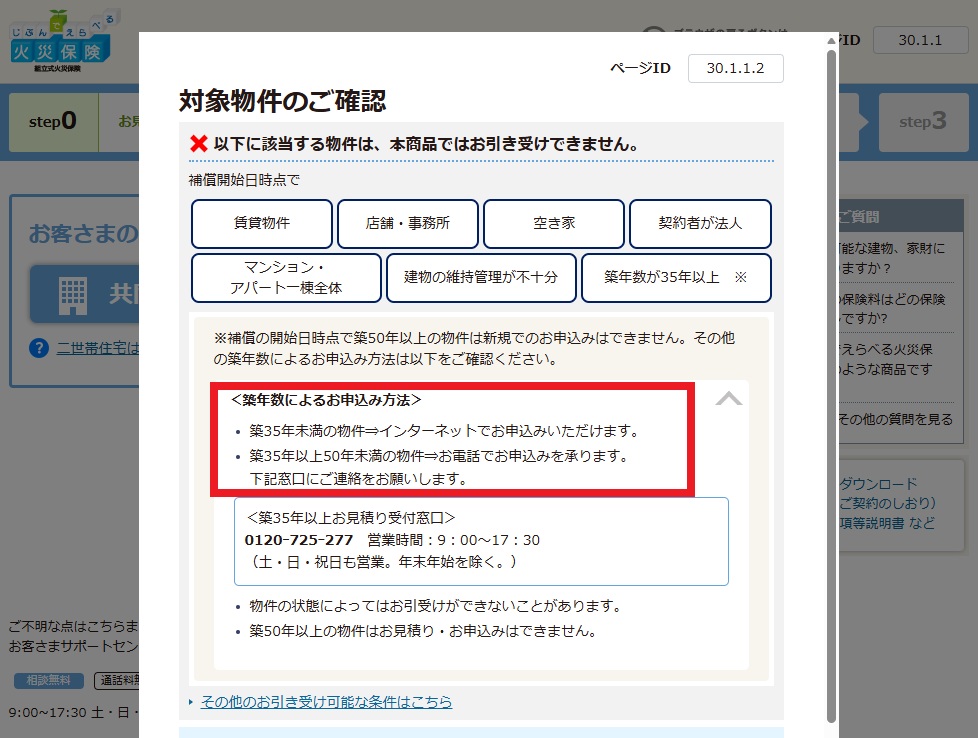The height and width of the screenshot is (738, 978).
Task: Click the 契約者が法人 box
Action: 700,224
